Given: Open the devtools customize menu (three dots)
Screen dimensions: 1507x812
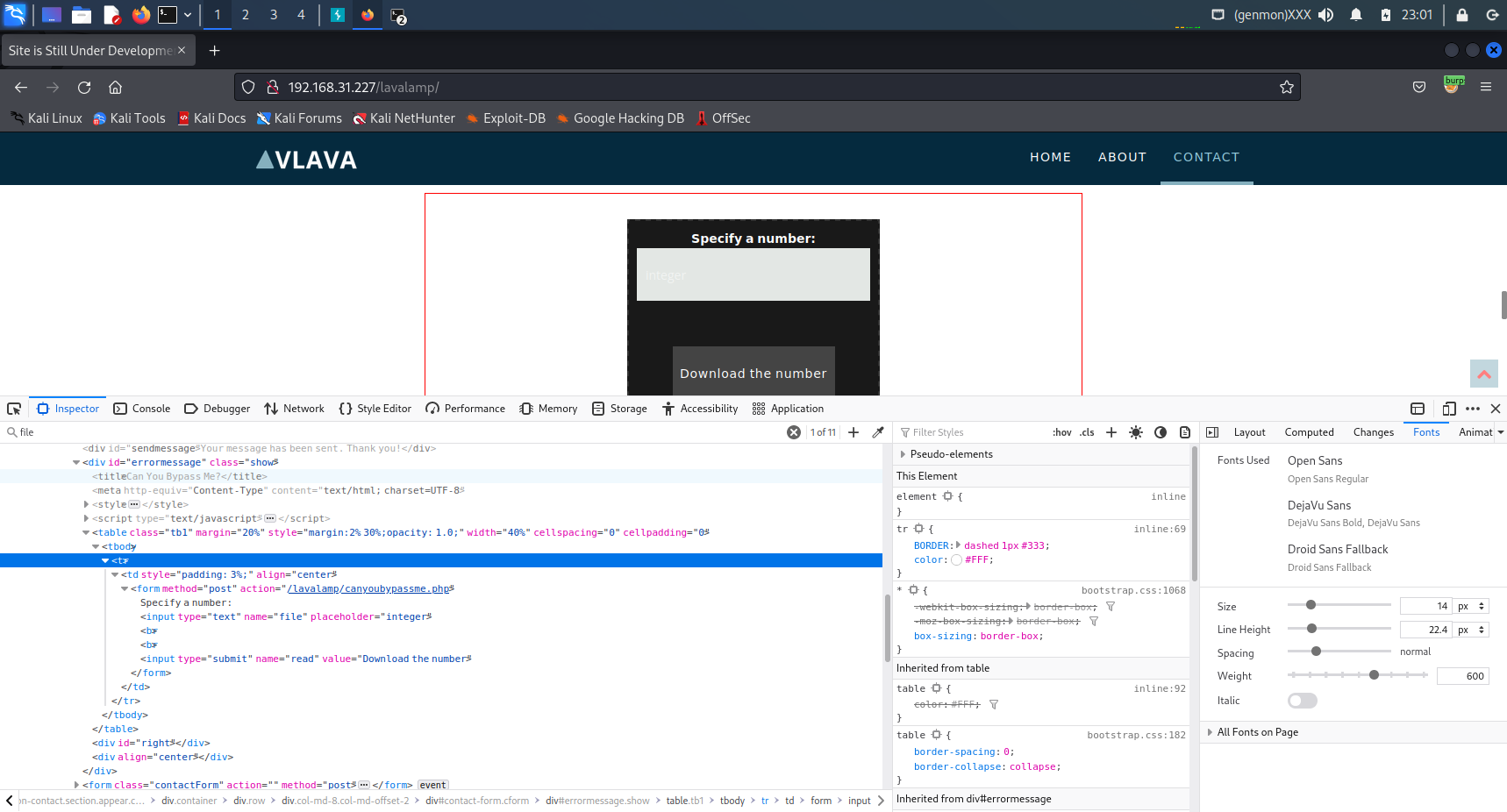Looking at the screenshot, I should pos(1473,409).
